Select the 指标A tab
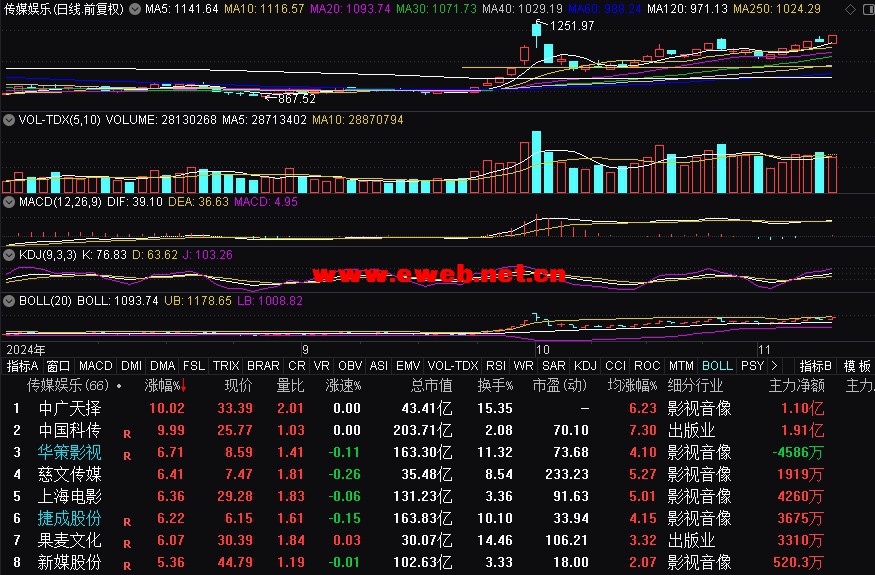 coord(22,366)
